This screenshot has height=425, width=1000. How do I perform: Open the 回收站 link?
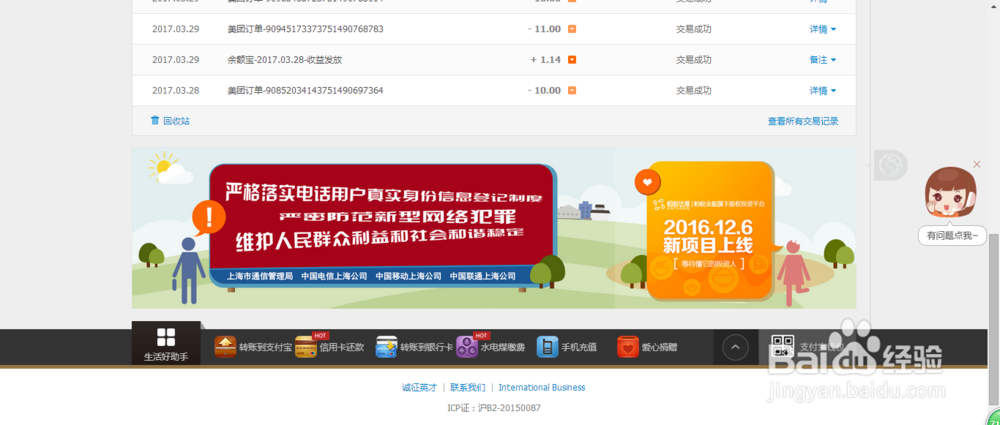177,121
